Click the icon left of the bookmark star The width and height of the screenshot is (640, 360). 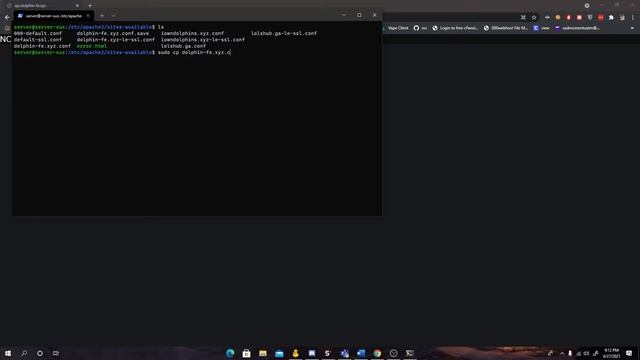(x=523, y=18)
